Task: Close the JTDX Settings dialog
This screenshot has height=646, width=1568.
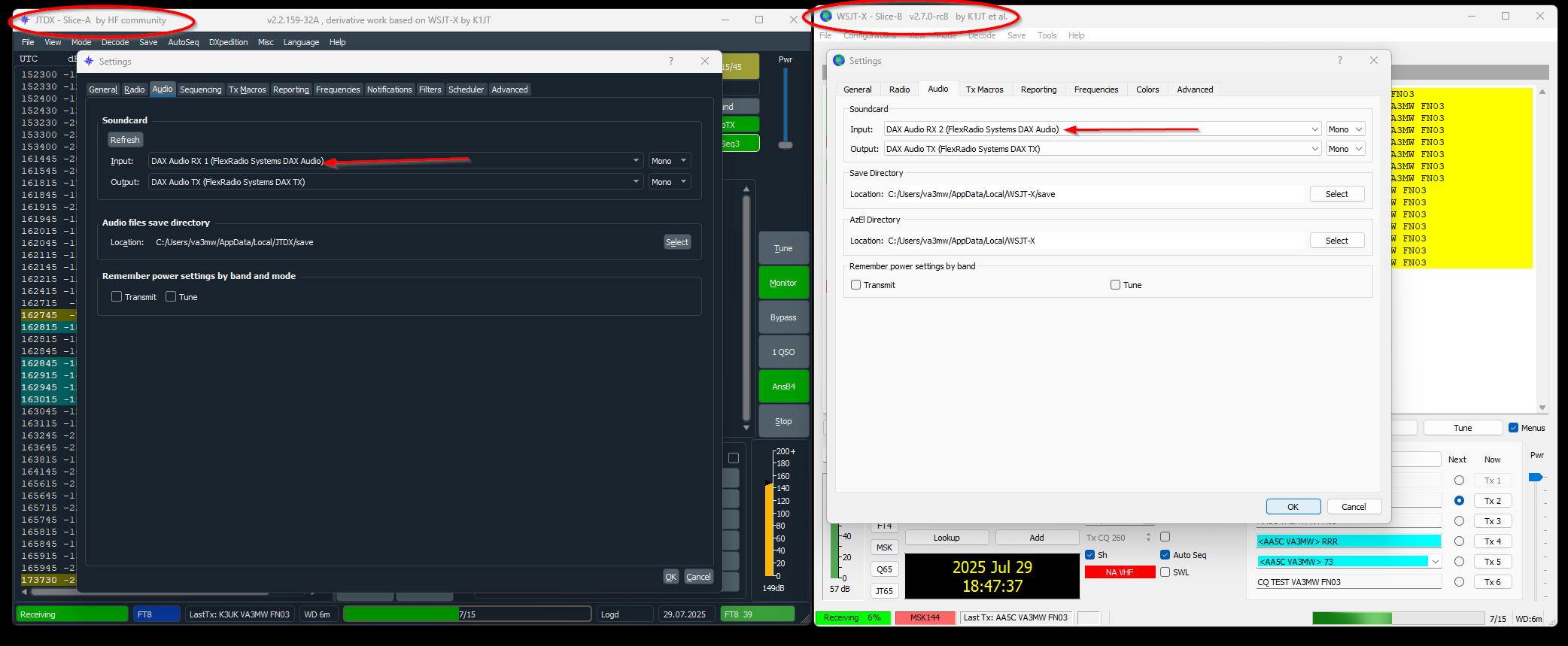Action: [x=705, y=61]
